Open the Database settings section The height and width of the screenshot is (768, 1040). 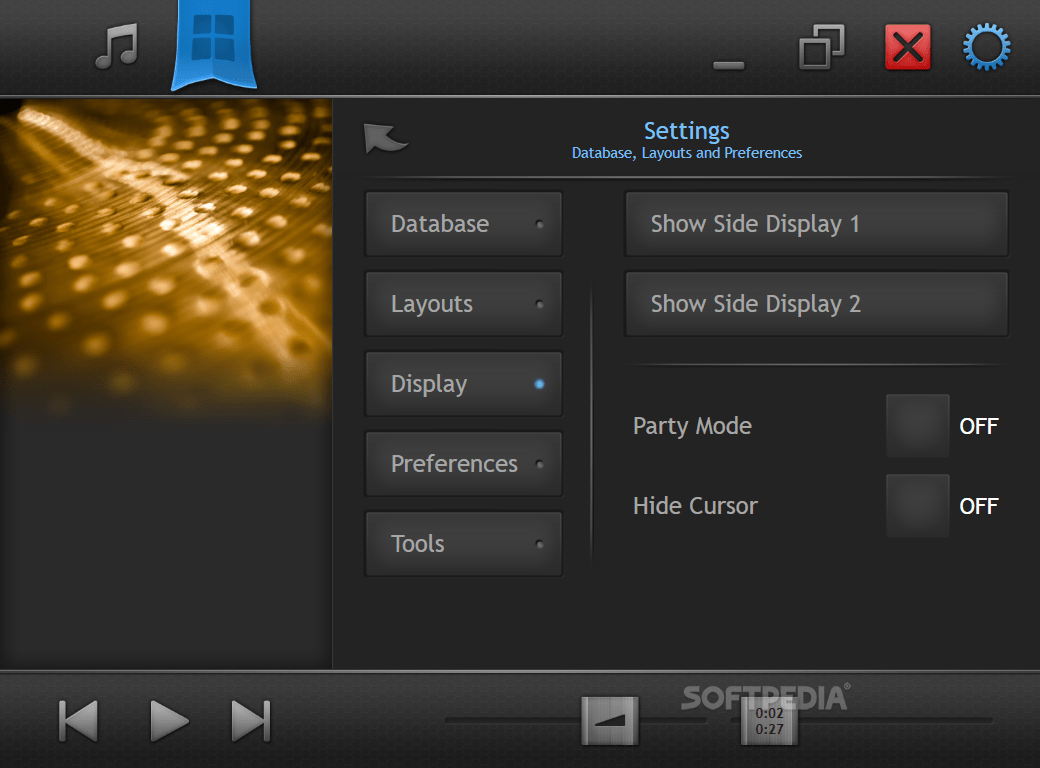[x=464, y=224]
